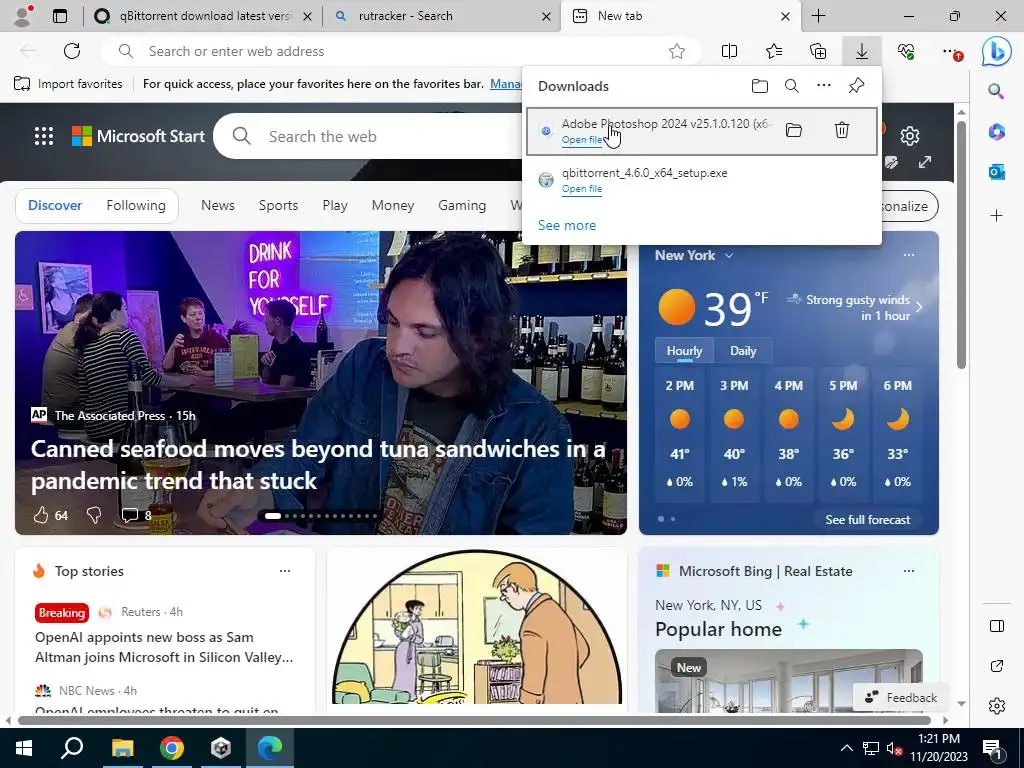Toggle sidebar visibility icon
The image size is (1024, 768).
coord(997,626)
